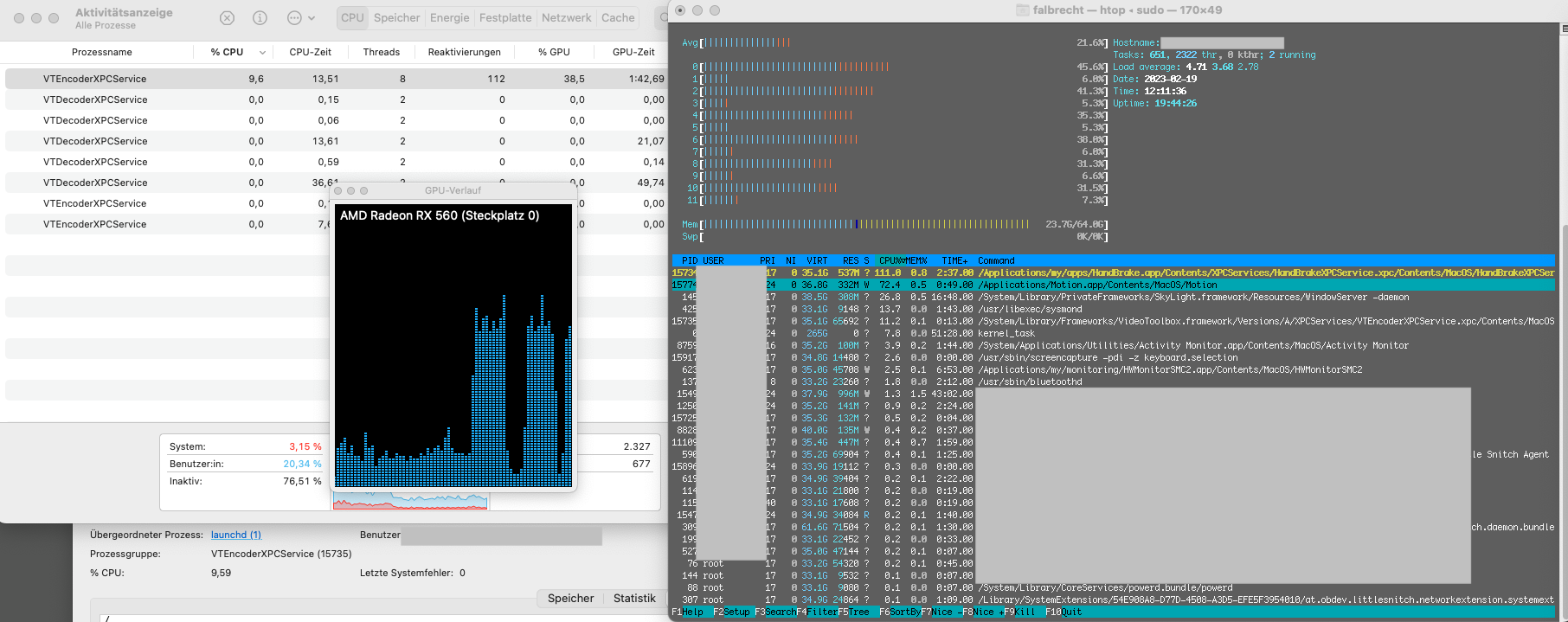Switch to the Speicher tab
Screen dimensions: 1568x622
396,18
